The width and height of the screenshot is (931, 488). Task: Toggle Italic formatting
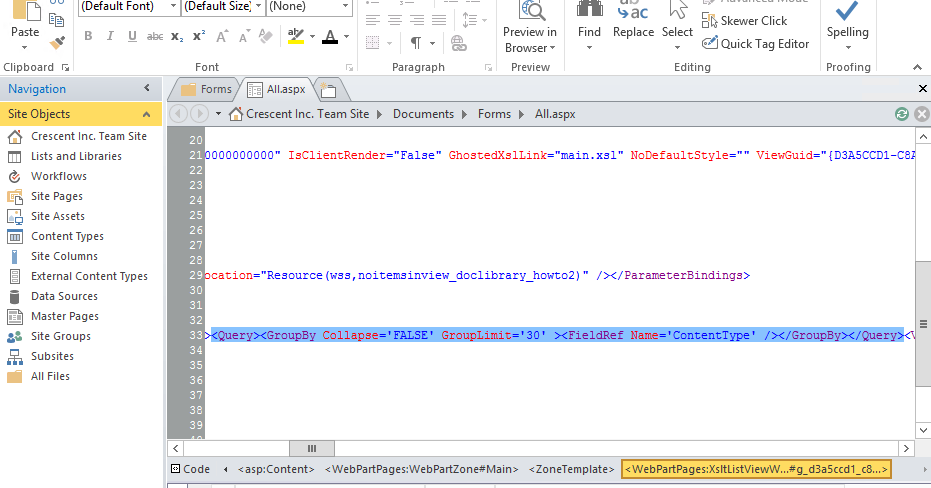(110, 36)
